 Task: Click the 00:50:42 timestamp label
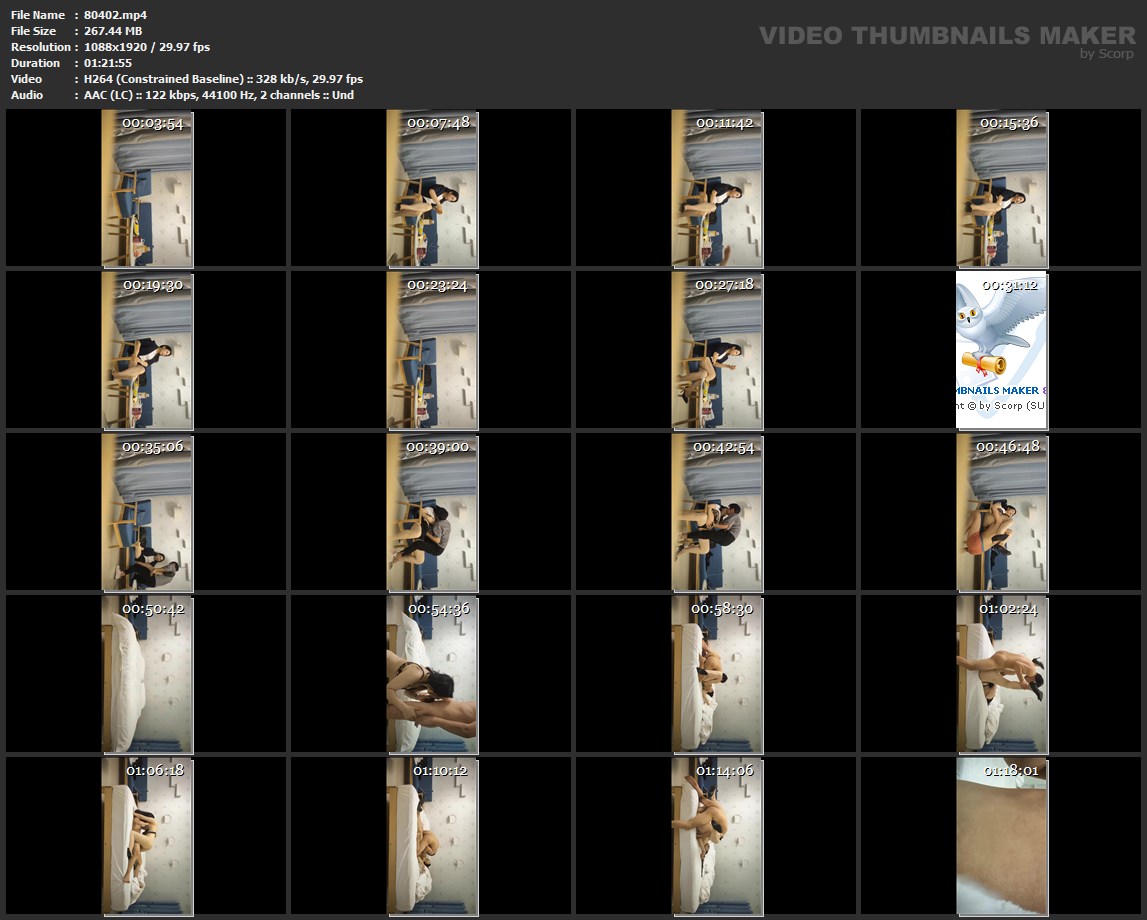coord(152,608)
